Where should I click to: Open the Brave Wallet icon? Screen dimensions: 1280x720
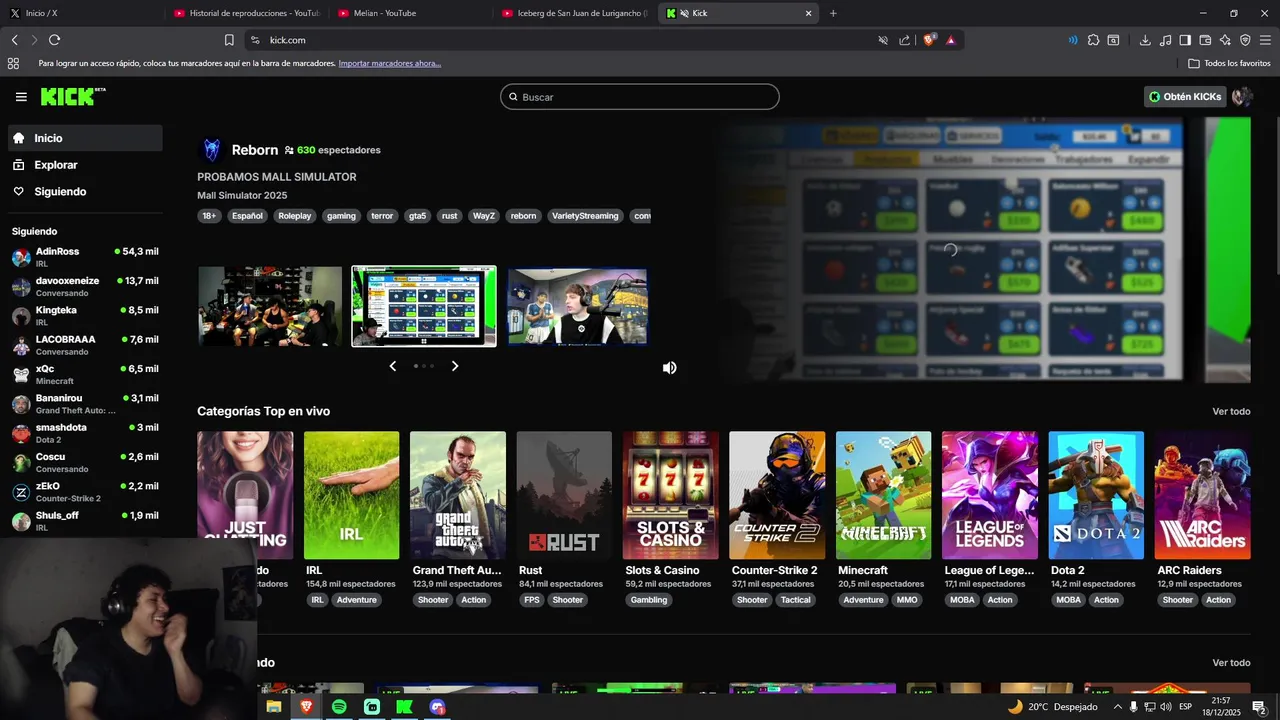click(x=1205, y=40)
